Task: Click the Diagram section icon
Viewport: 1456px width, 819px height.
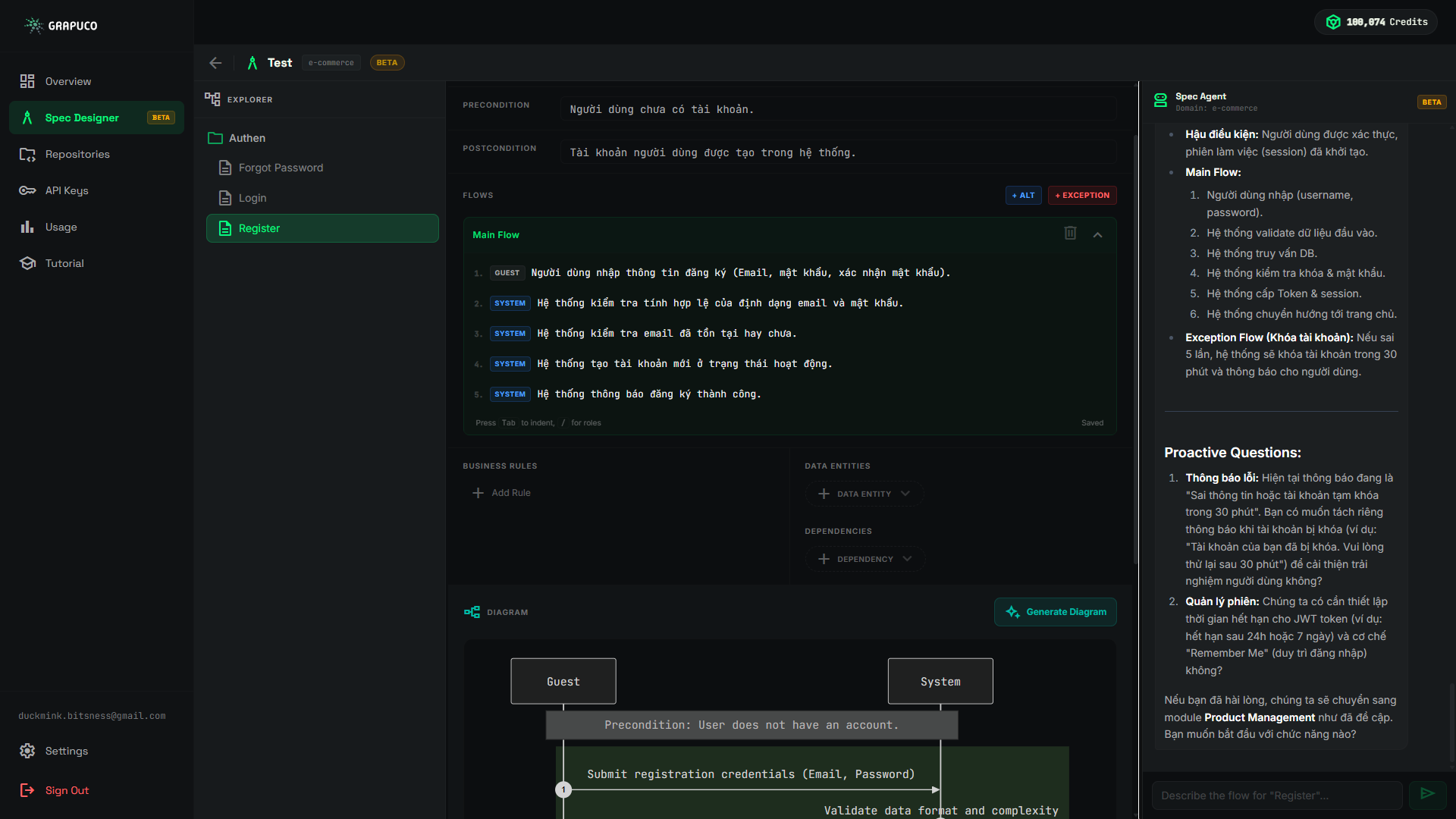Action: pos(472,612)
